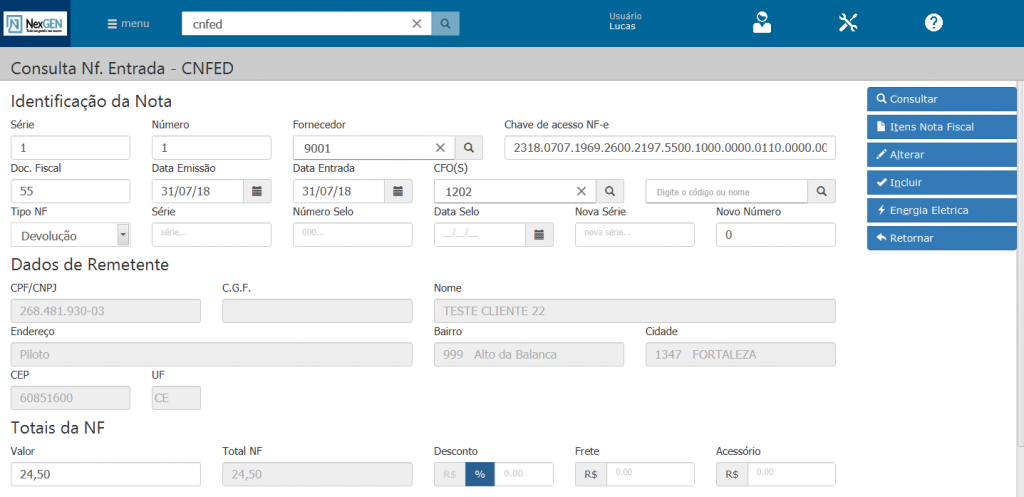The image size is (1024, 497).
Task: Search Fornecedor with magnifier icon
Action: coord(468,148)
